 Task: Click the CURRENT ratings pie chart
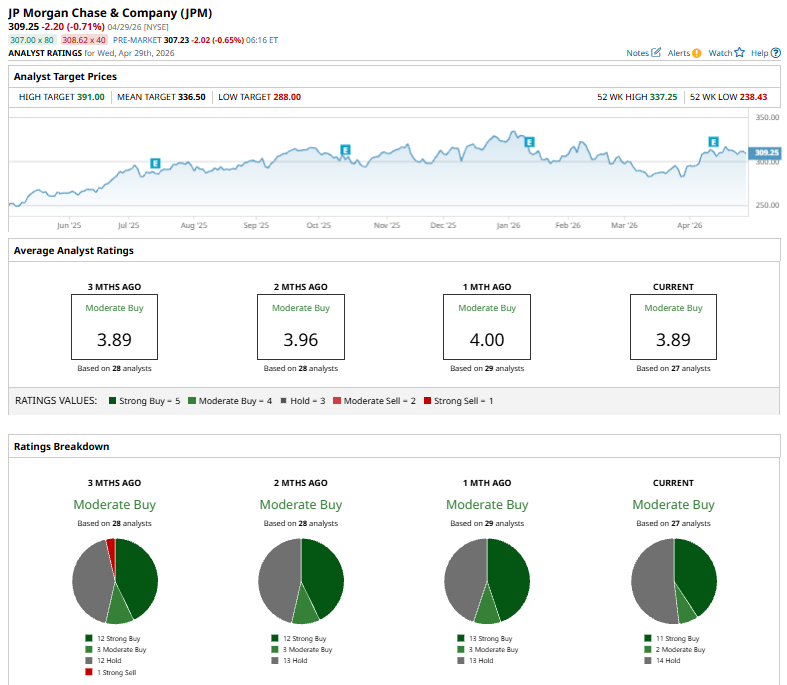click(x=674, y=580)
